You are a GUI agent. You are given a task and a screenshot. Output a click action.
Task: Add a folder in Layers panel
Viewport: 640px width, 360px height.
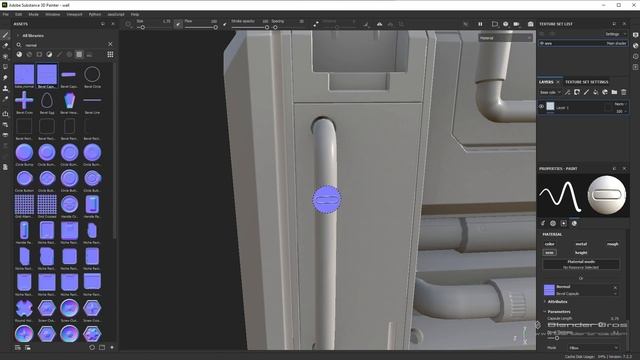click(614, 93)
